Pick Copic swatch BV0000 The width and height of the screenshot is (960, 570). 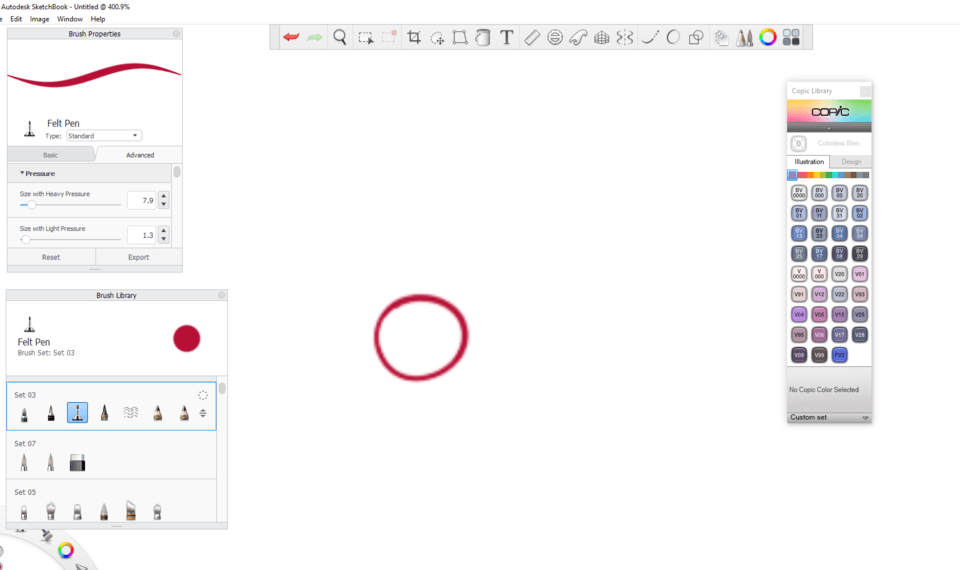799,193
